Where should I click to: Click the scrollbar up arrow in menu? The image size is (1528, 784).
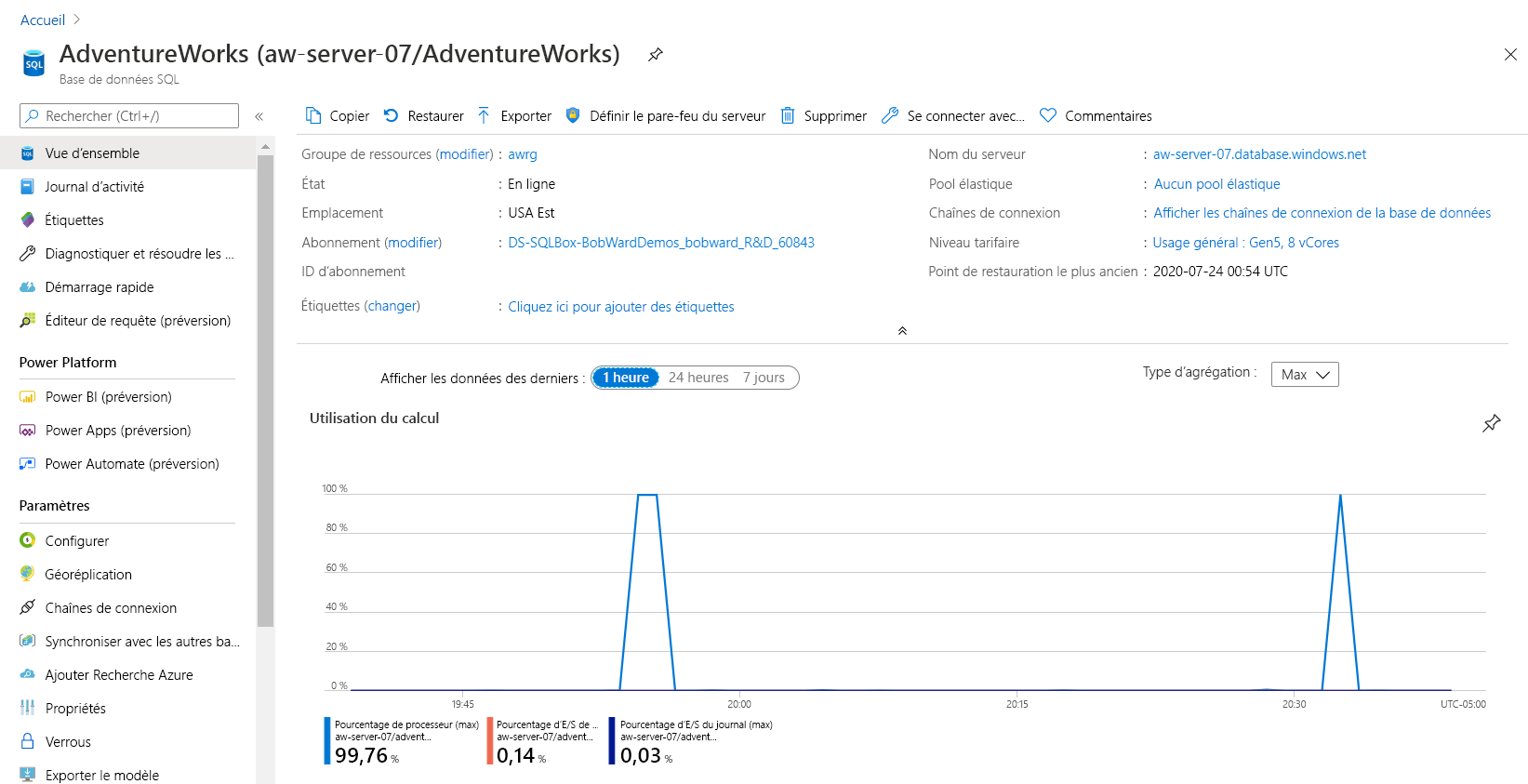[x=266, y=146]
